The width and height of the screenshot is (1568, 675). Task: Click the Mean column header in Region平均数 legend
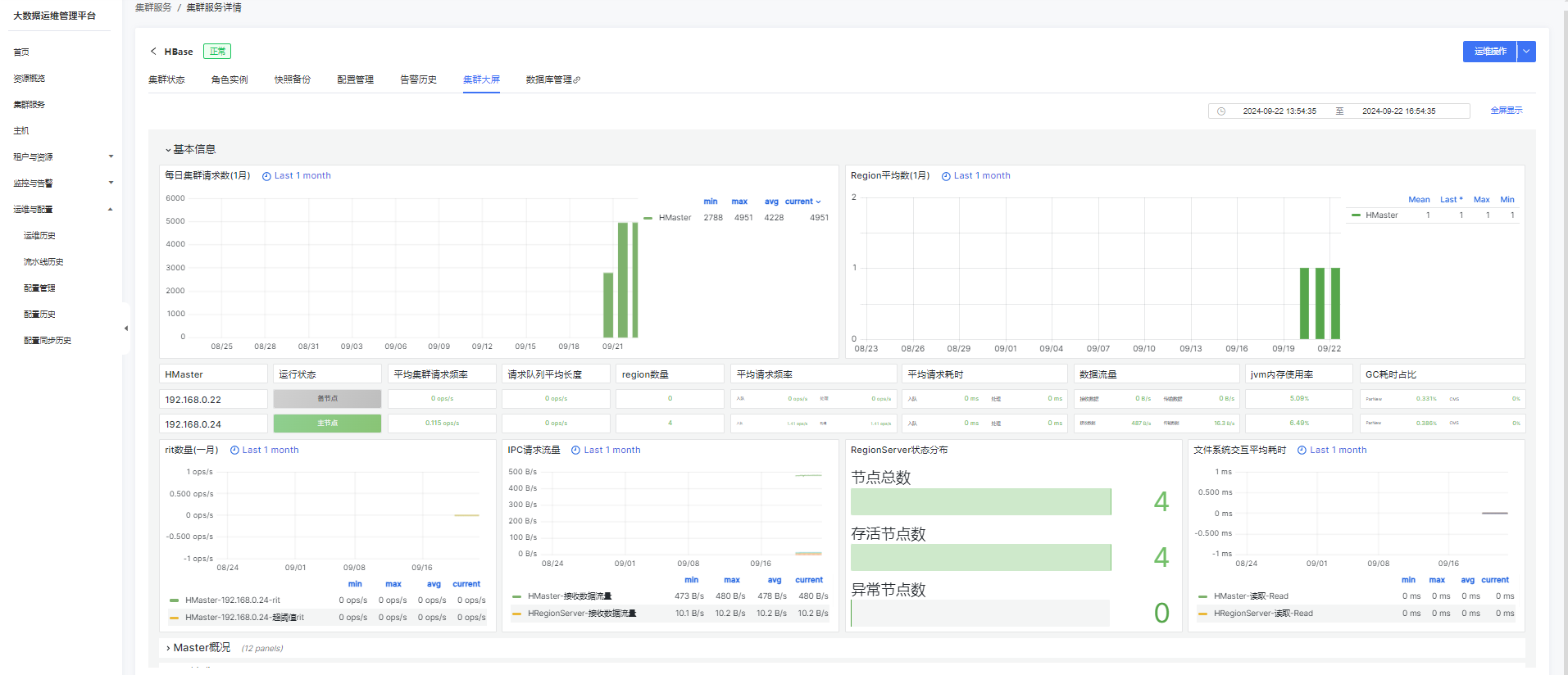(x=1419, y=200)
